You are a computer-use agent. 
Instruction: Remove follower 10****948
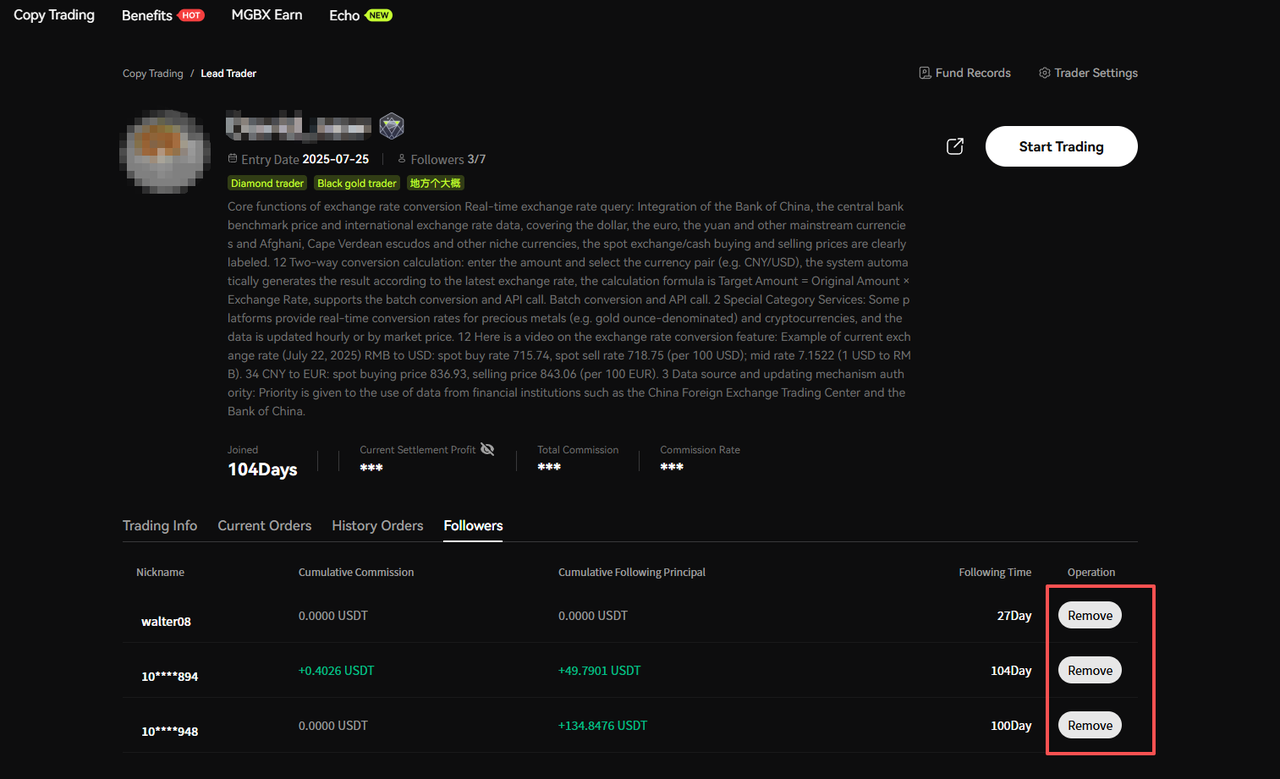pos(1090,725)
